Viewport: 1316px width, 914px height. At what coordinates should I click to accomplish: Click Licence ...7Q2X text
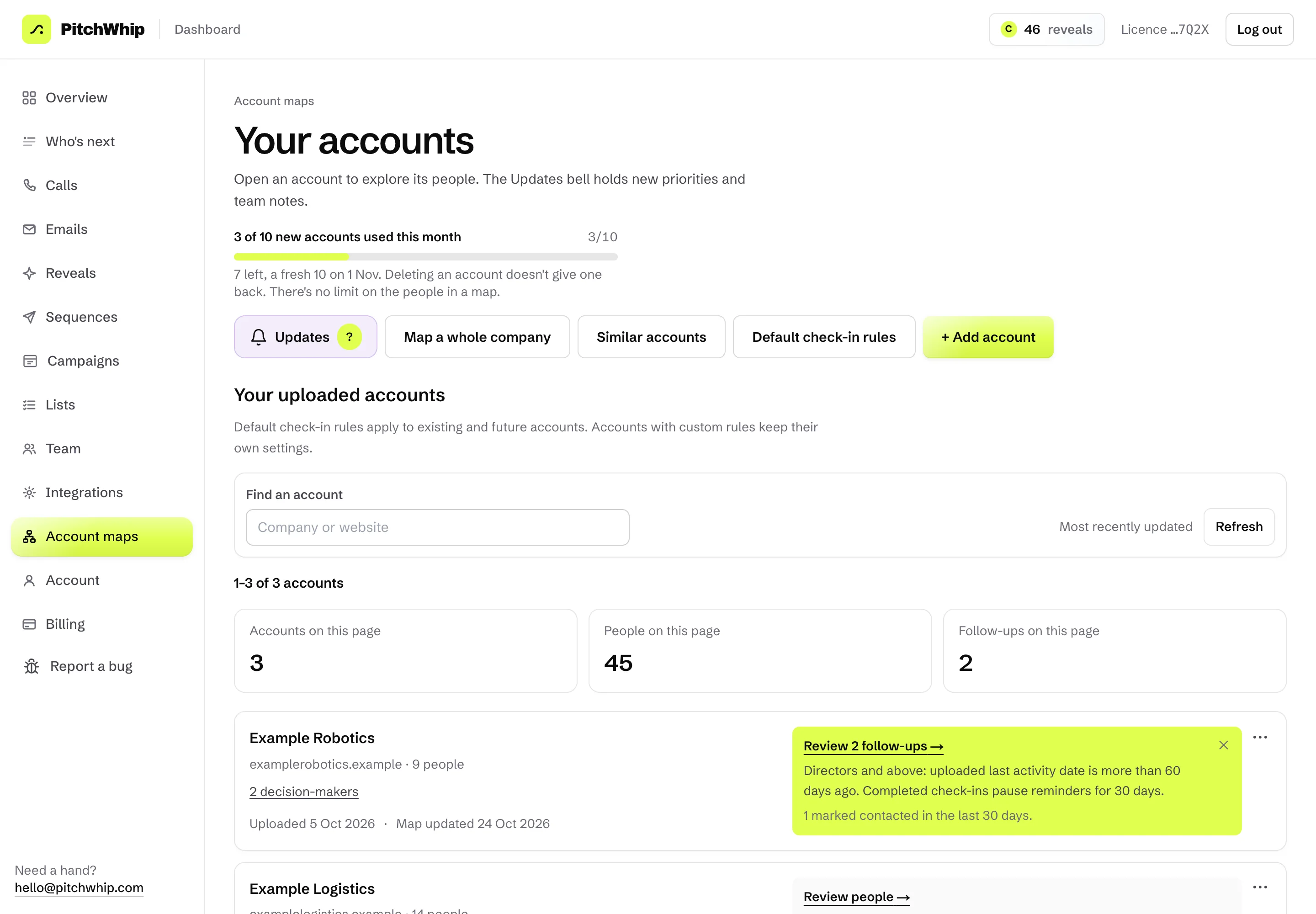point(1164,29)
